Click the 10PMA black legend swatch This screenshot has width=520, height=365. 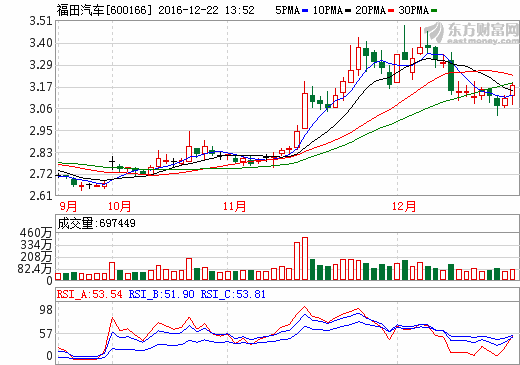348,11
